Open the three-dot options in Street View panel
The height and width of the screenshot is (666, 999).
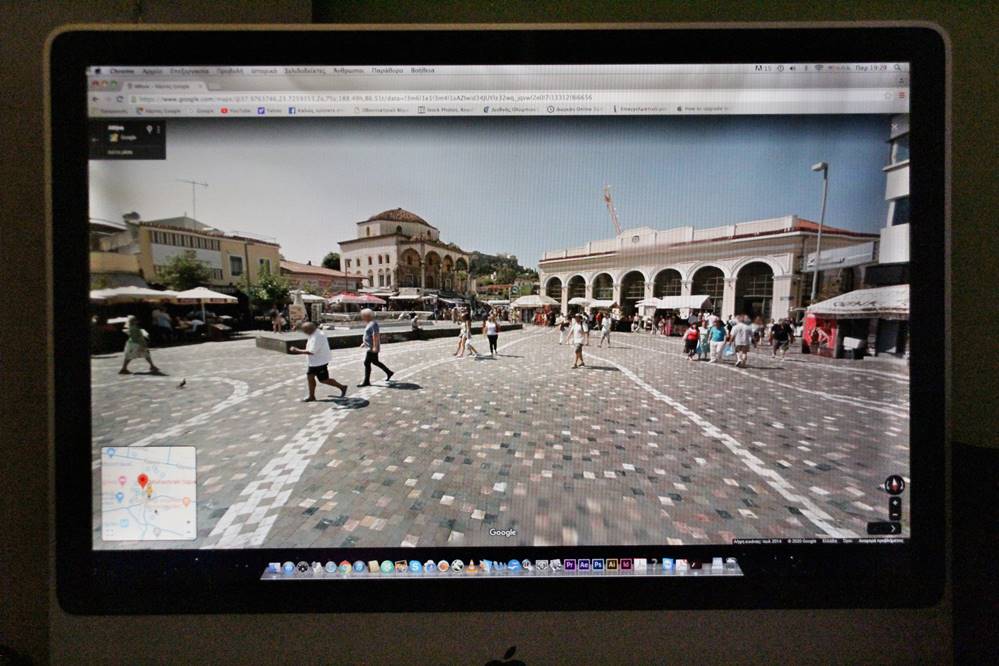click(159, 129)
